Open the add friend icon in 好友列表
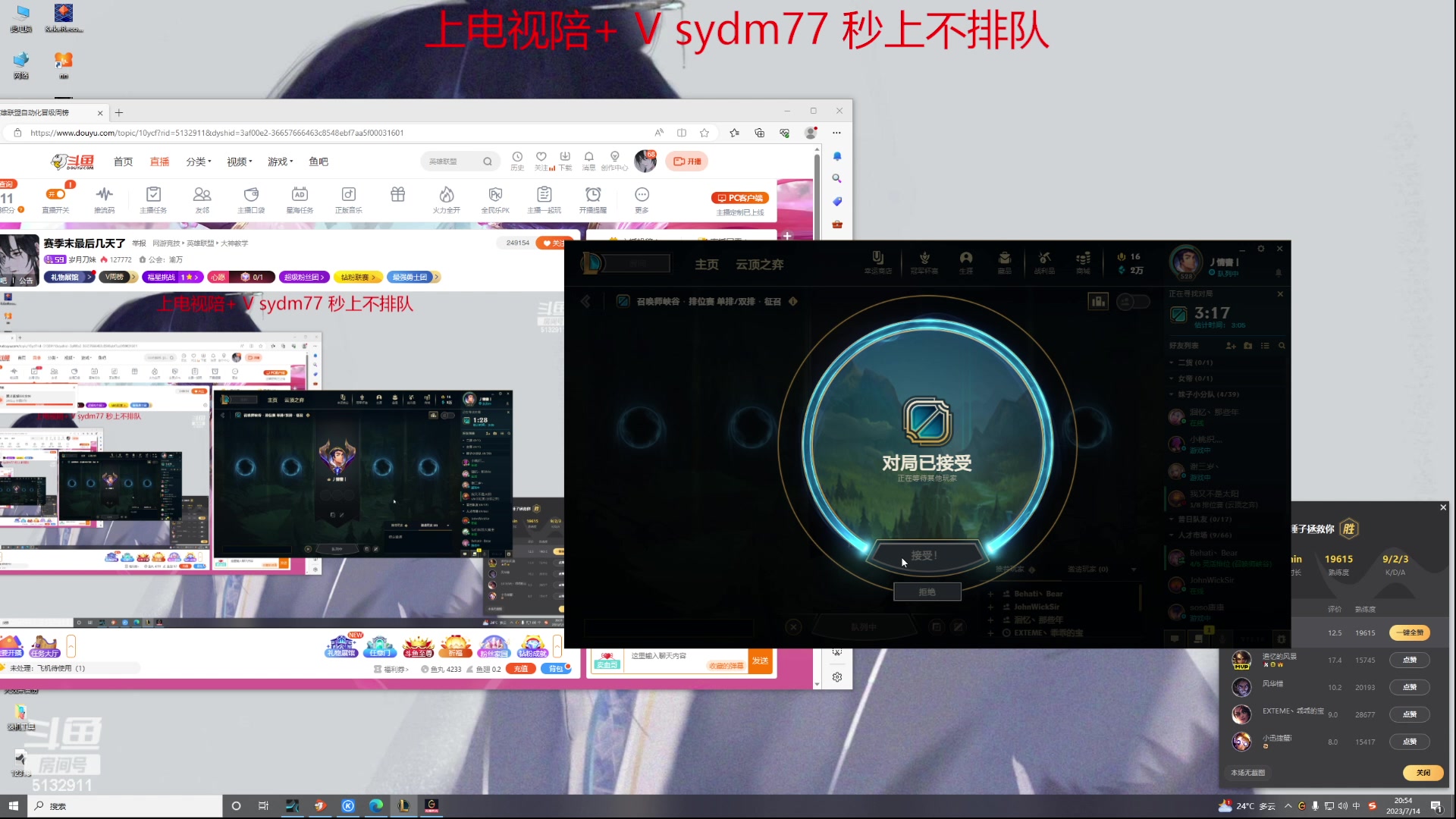This screenshot has height=819, width=1456. 1231,346
